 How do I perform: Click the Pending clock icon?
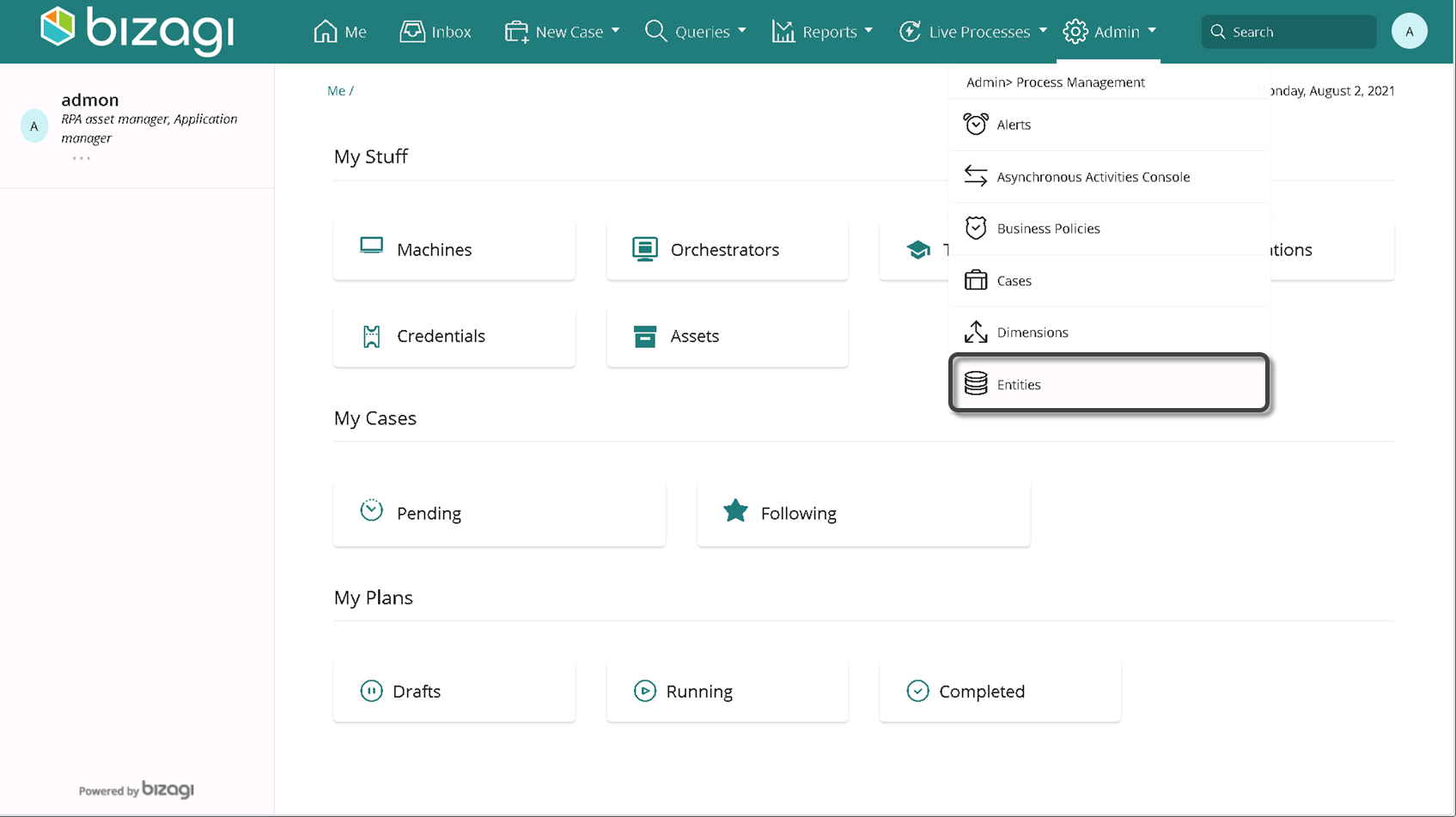371,510
